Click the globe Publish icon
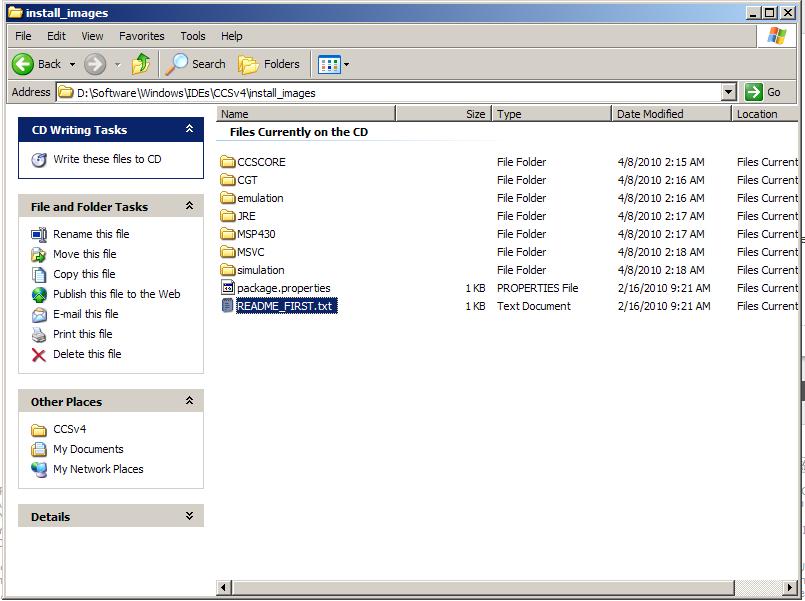 pyautogui.click(x=39, y=295)
